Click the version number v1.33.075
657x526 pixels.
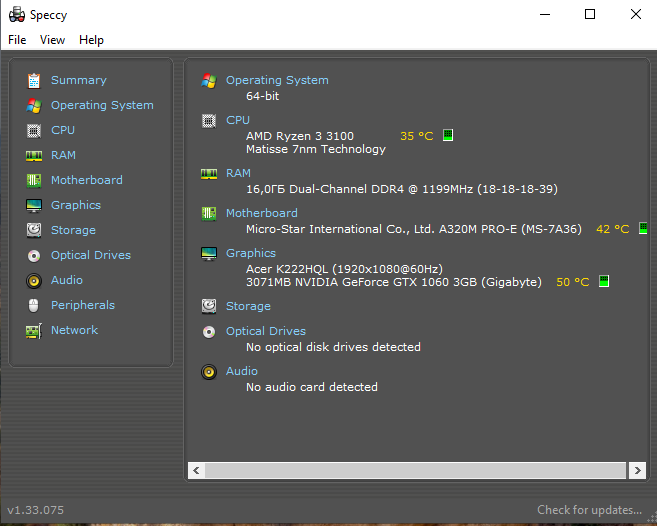point(36,510)
